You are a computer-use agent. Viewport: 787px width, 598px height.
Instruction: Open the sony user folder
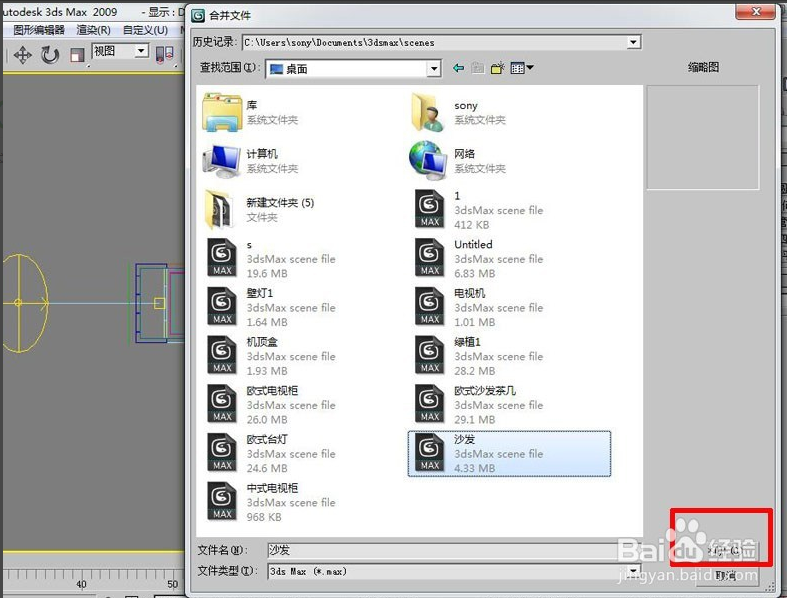(x=458, y=112)
